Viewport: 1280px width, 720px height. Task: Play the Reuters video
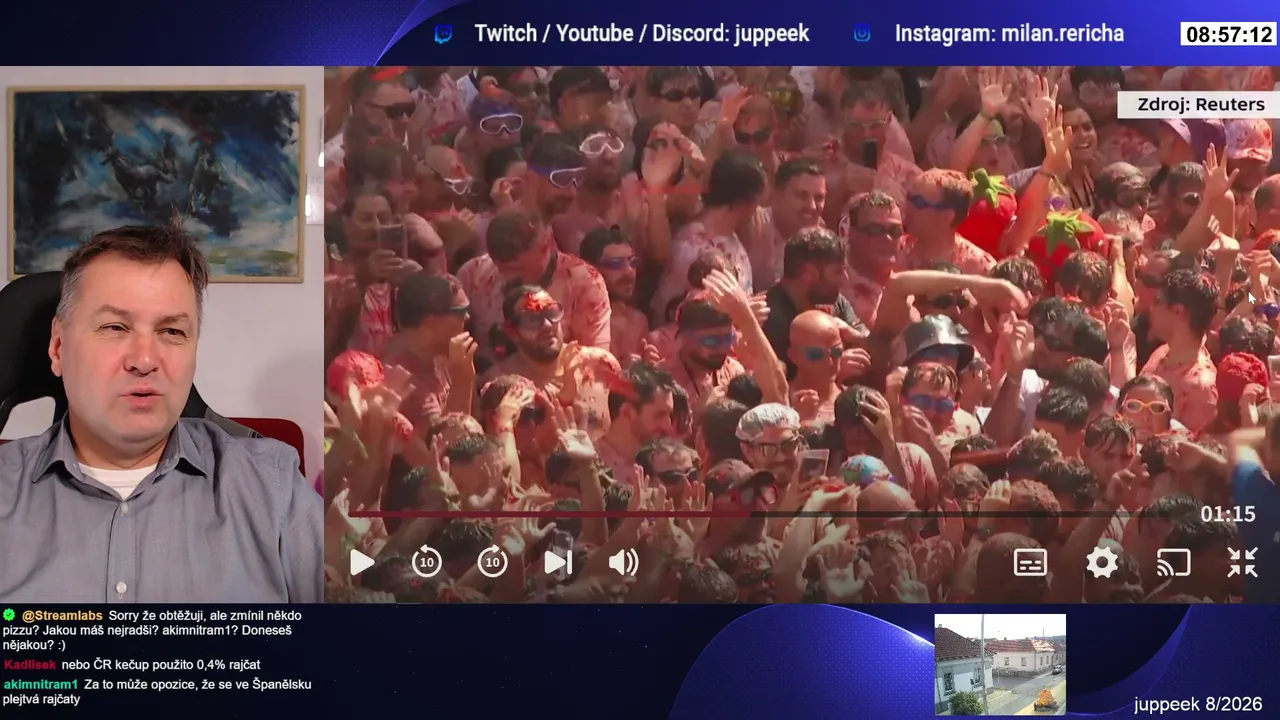point(362,563)
